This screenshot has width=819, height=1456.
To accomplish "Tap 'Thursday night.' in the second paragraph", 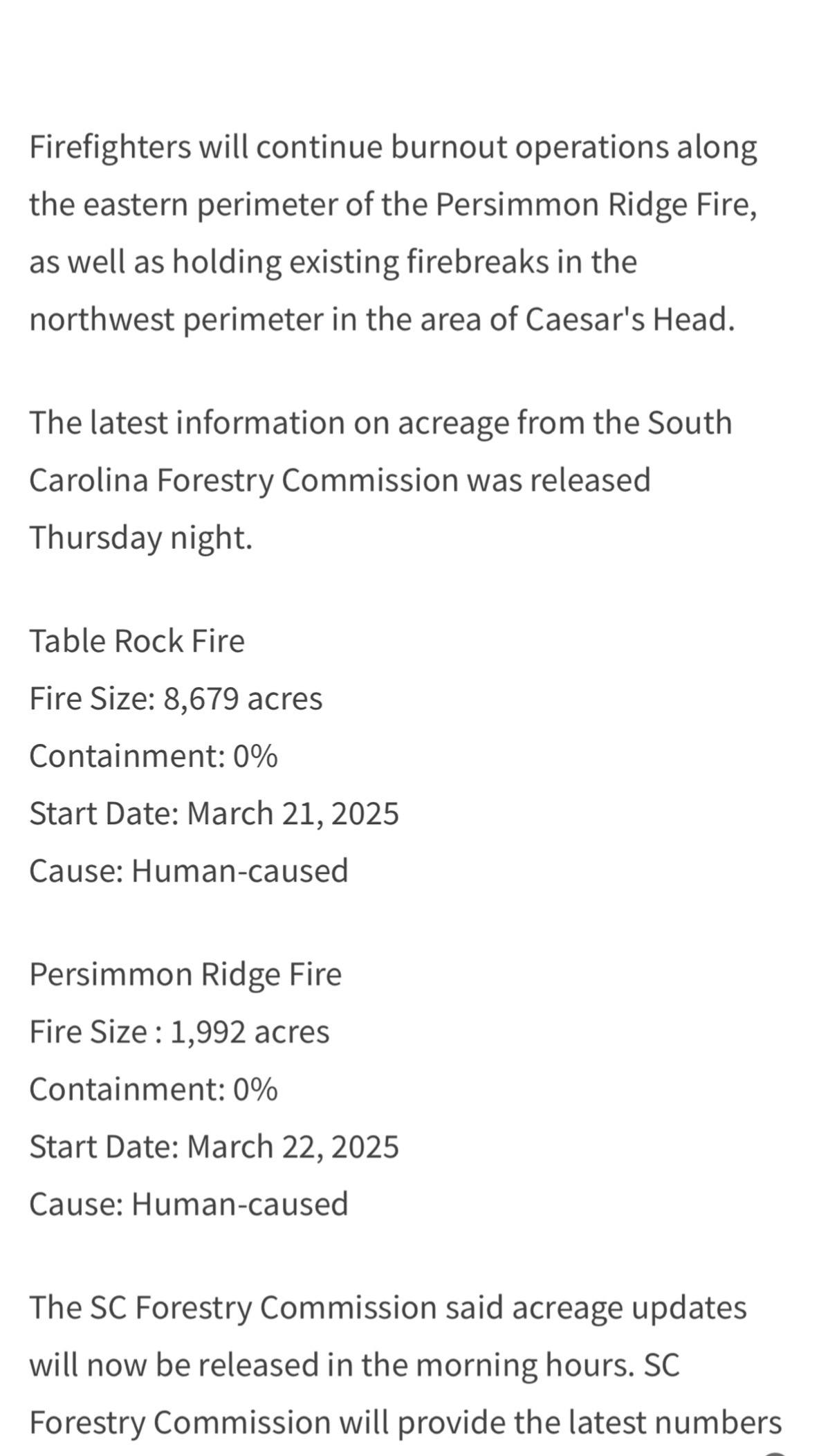I will [140, 538].
